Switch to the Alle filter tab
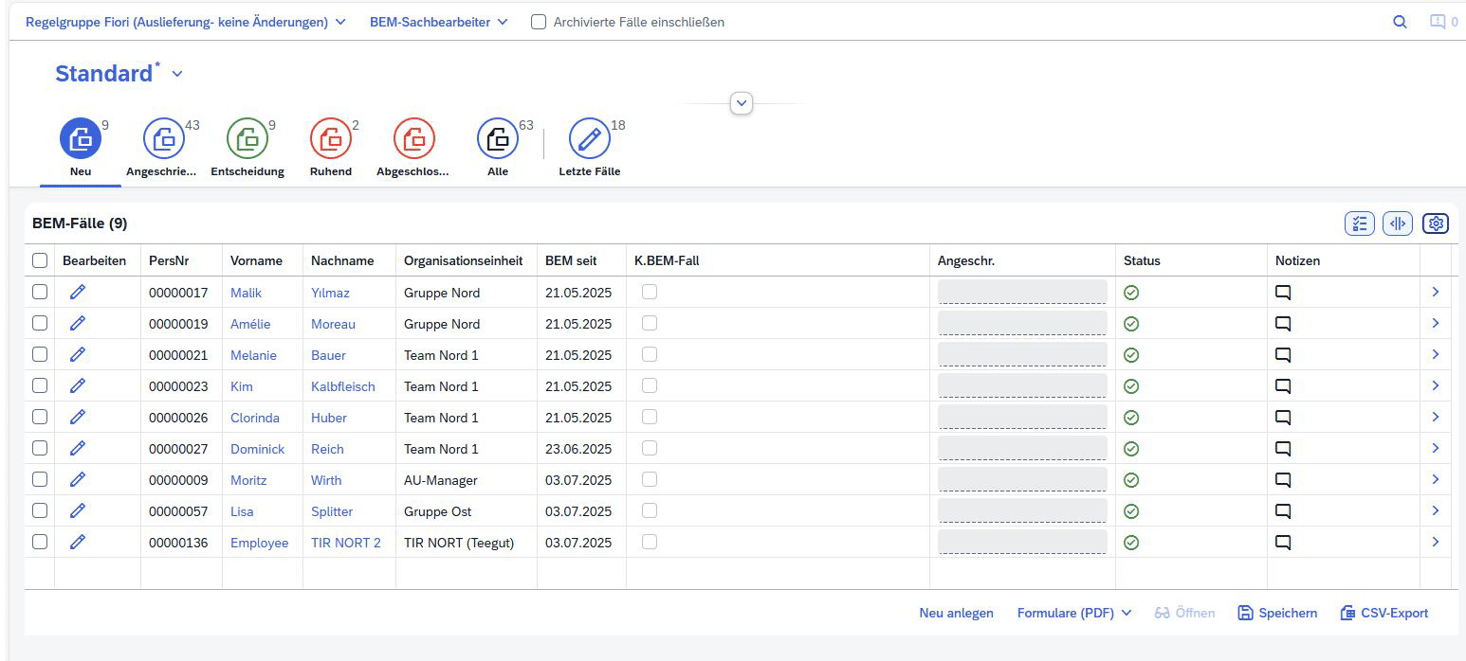 498,149
